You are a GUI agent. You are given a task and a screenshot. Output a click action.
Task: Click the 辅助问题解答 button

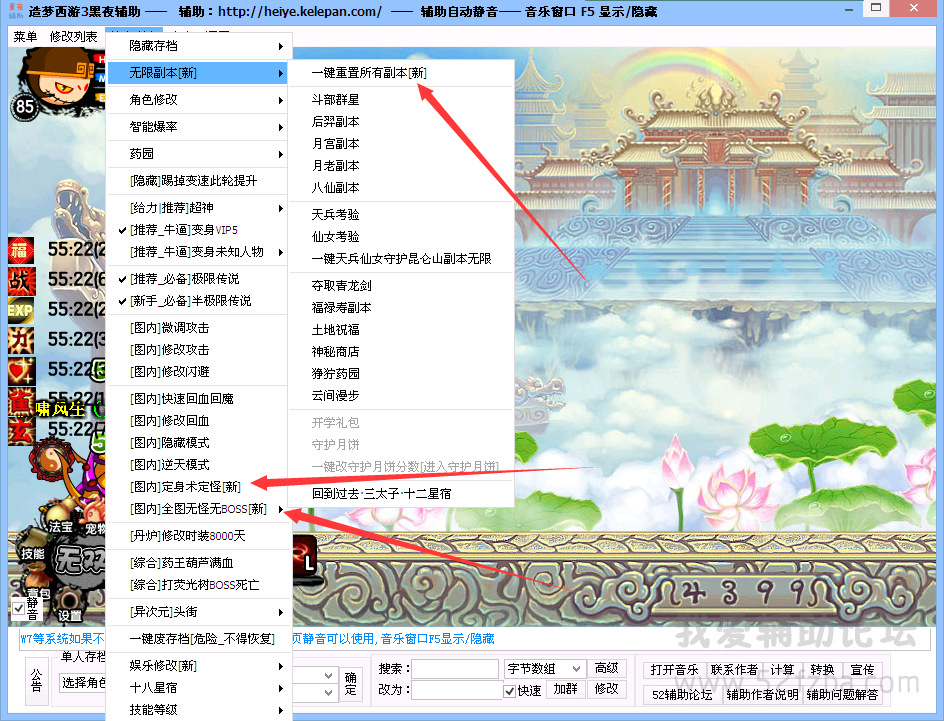click(x=842, y=695)
